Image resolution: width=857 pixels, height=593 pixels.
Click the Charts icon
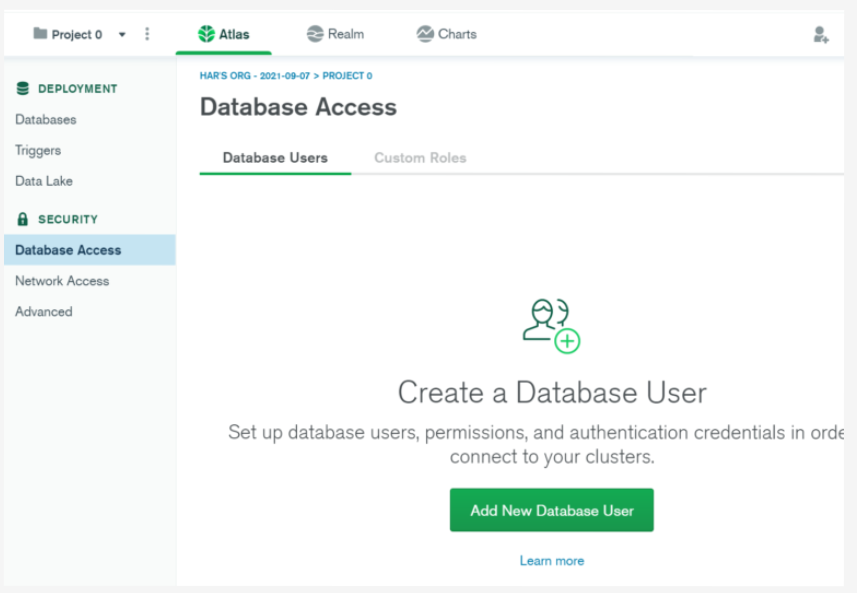tap(425, 34)
